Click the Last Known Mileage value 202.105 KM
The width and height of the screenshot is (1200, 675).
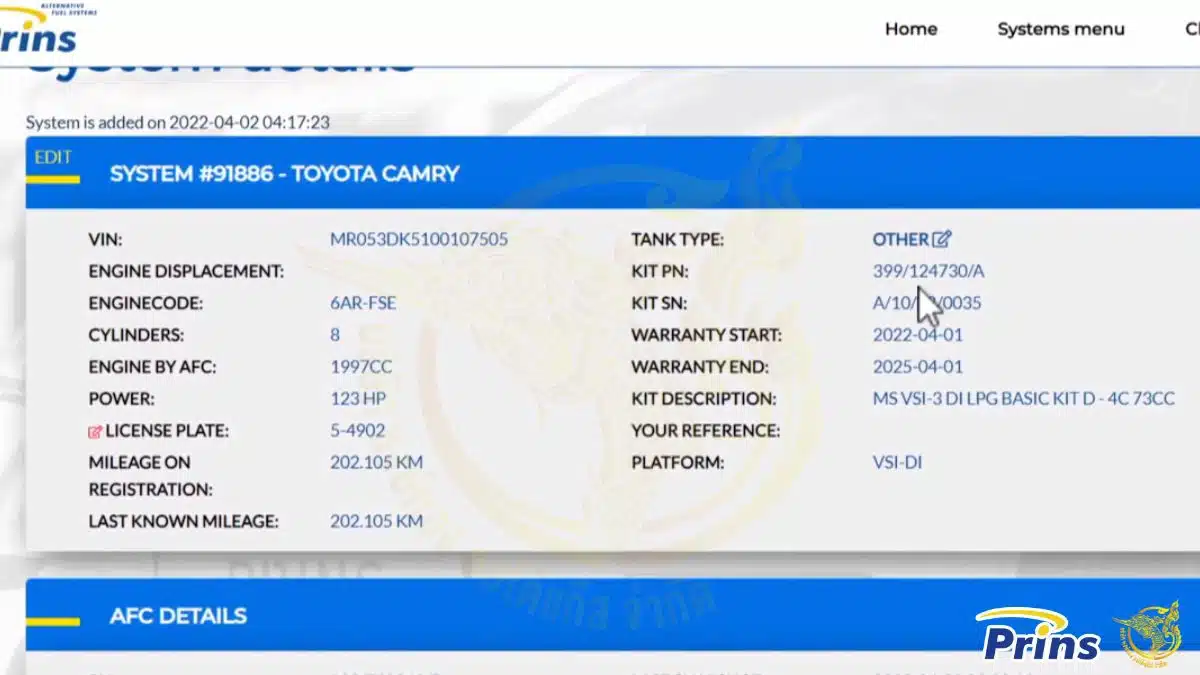pyautogui.click(x=376, y=521)
